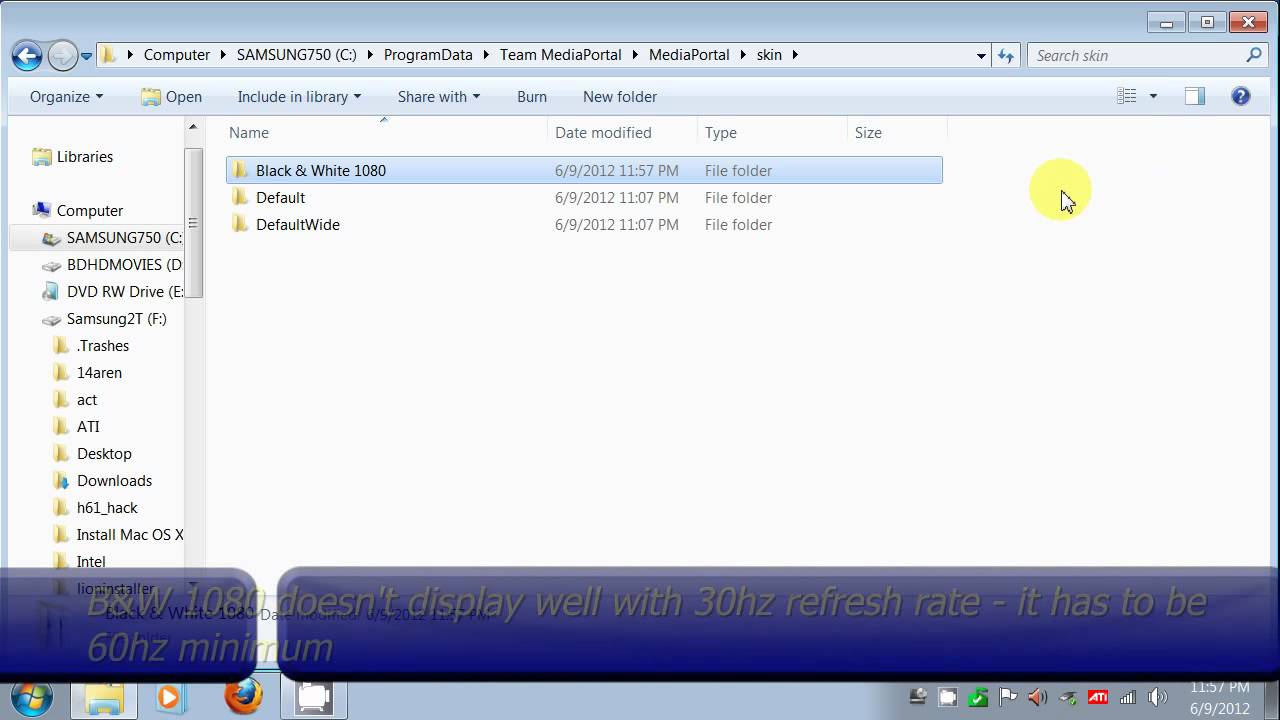Select the Black & White 1080 folder
Image resolution: width=1280 pixels, height=720 pixels.
click(x=584, y=170)
